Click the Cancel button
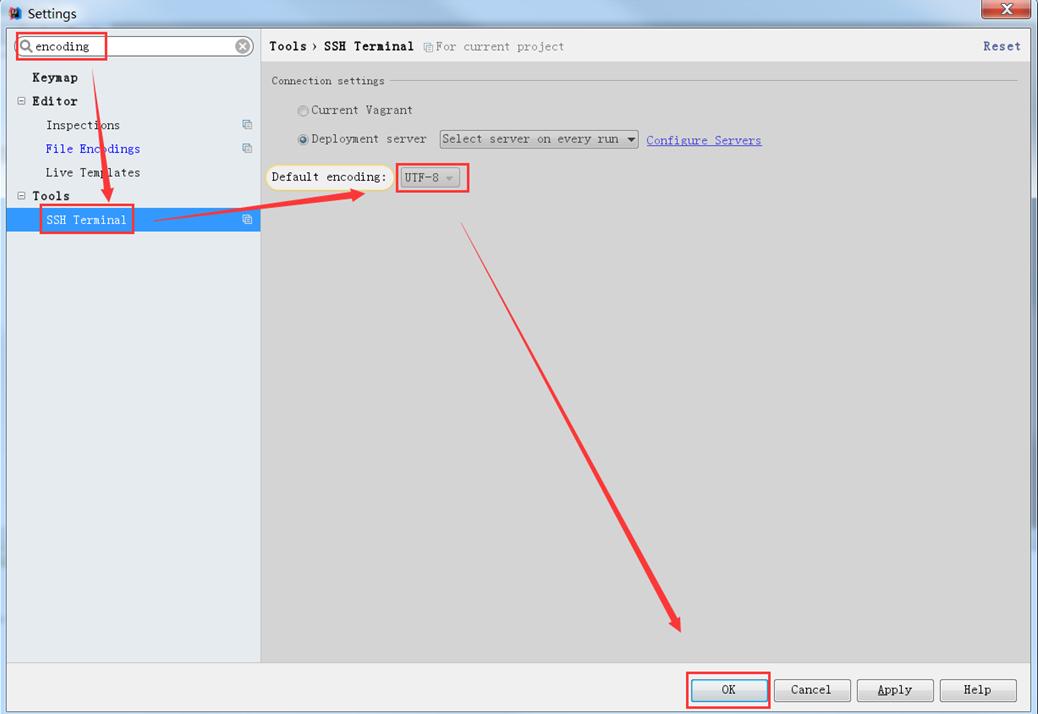 (x=812, y=690)
